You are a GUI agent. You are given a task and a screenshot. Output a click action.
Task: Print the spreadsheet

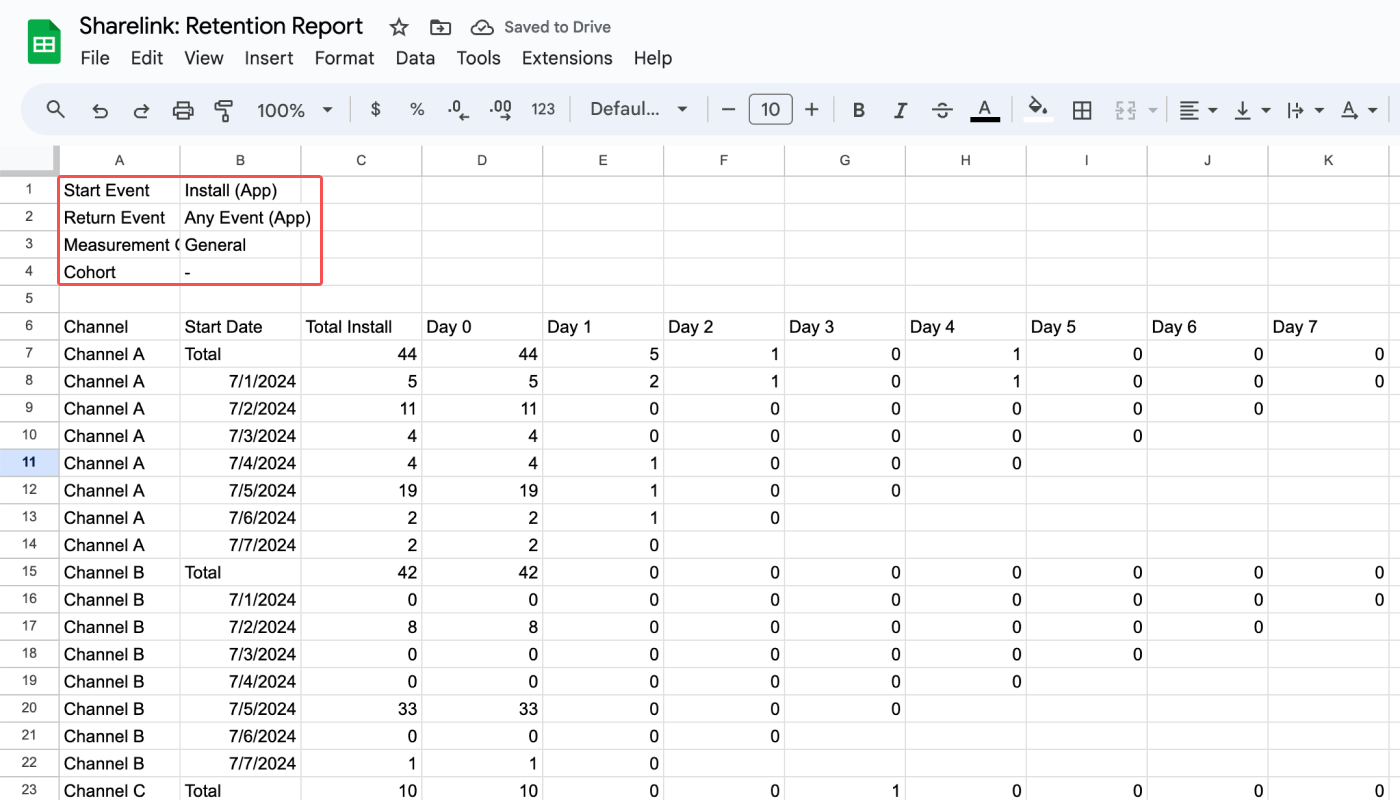tap(183, 110)
